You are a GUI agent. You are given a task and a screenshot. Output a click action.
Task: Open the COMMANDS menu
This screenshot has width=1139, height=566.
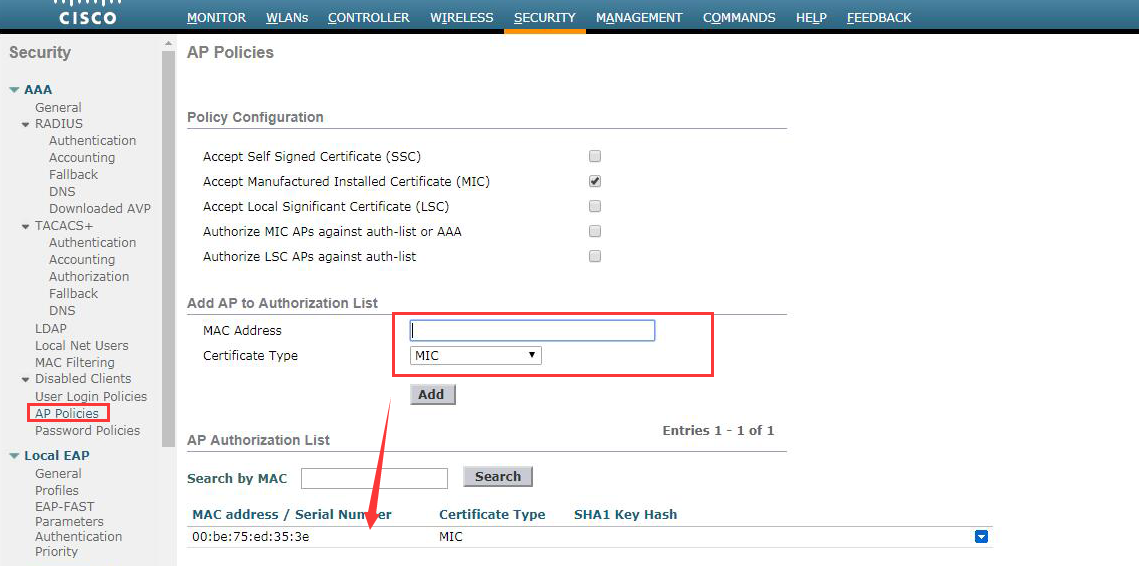click(x=739, y=17)
